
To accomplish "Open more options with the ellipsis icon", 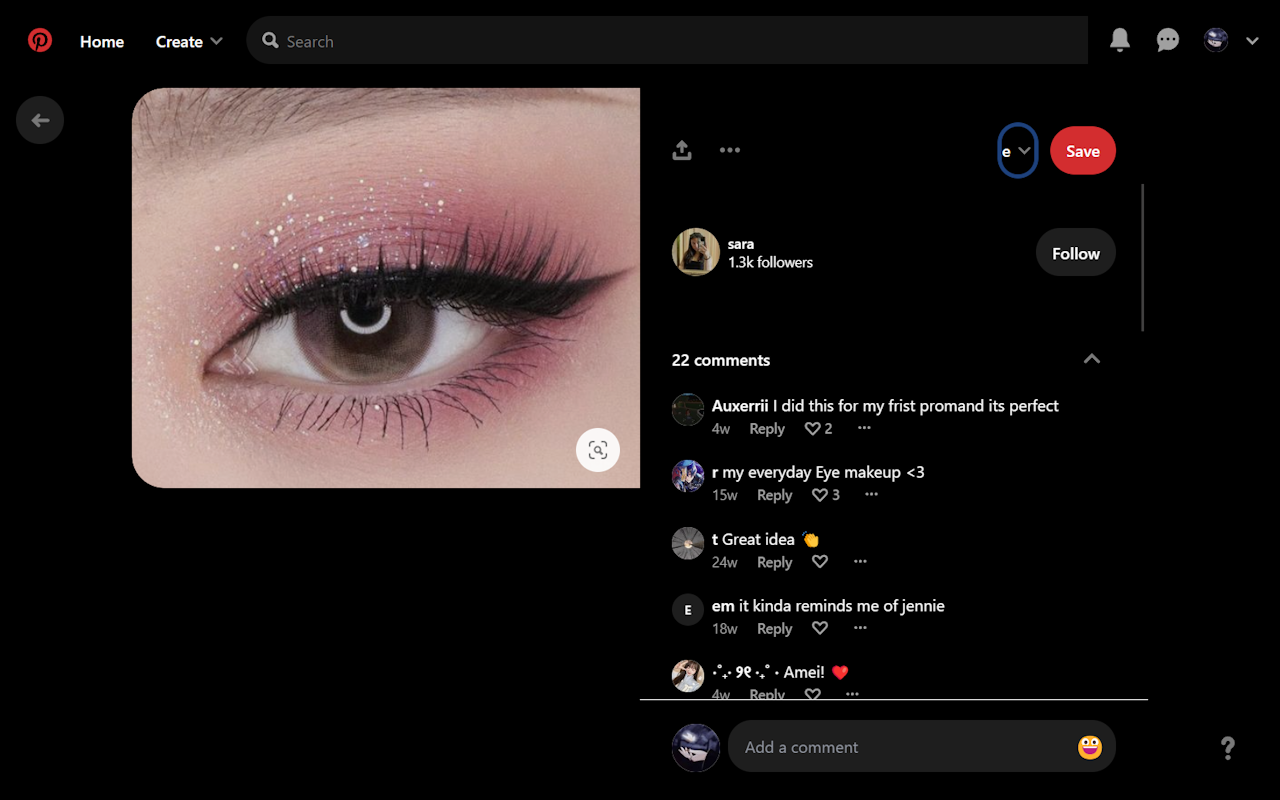I will click(729, 150).
